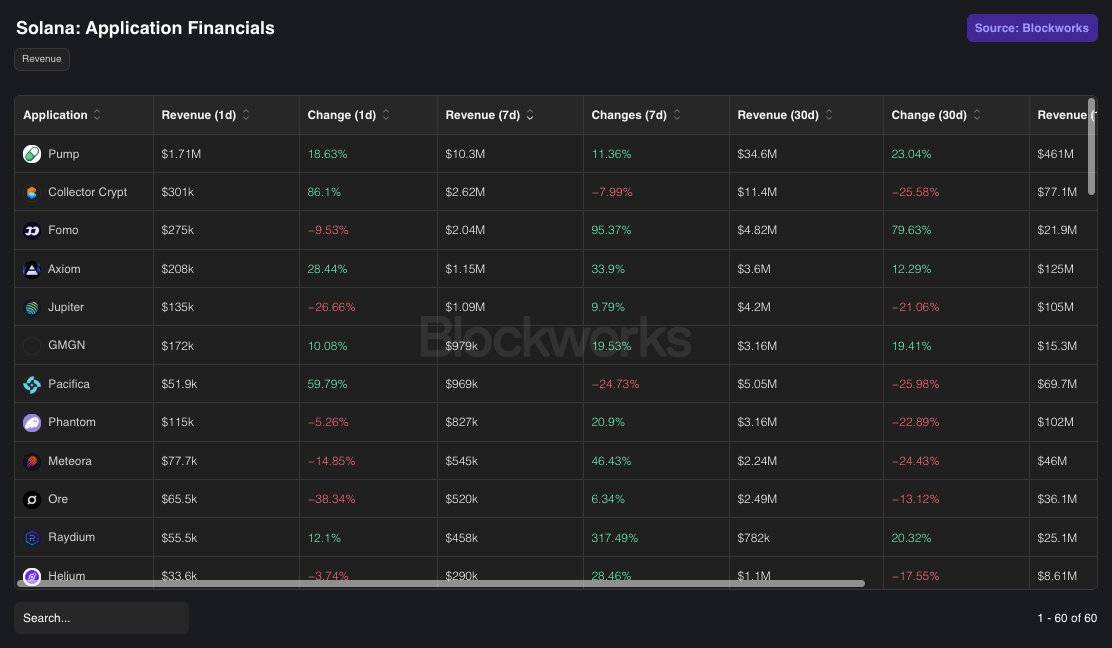Viewport: 1112px width, 648px height.
Task: Click the vertical table scrollbar
Action: [1091, 147]
